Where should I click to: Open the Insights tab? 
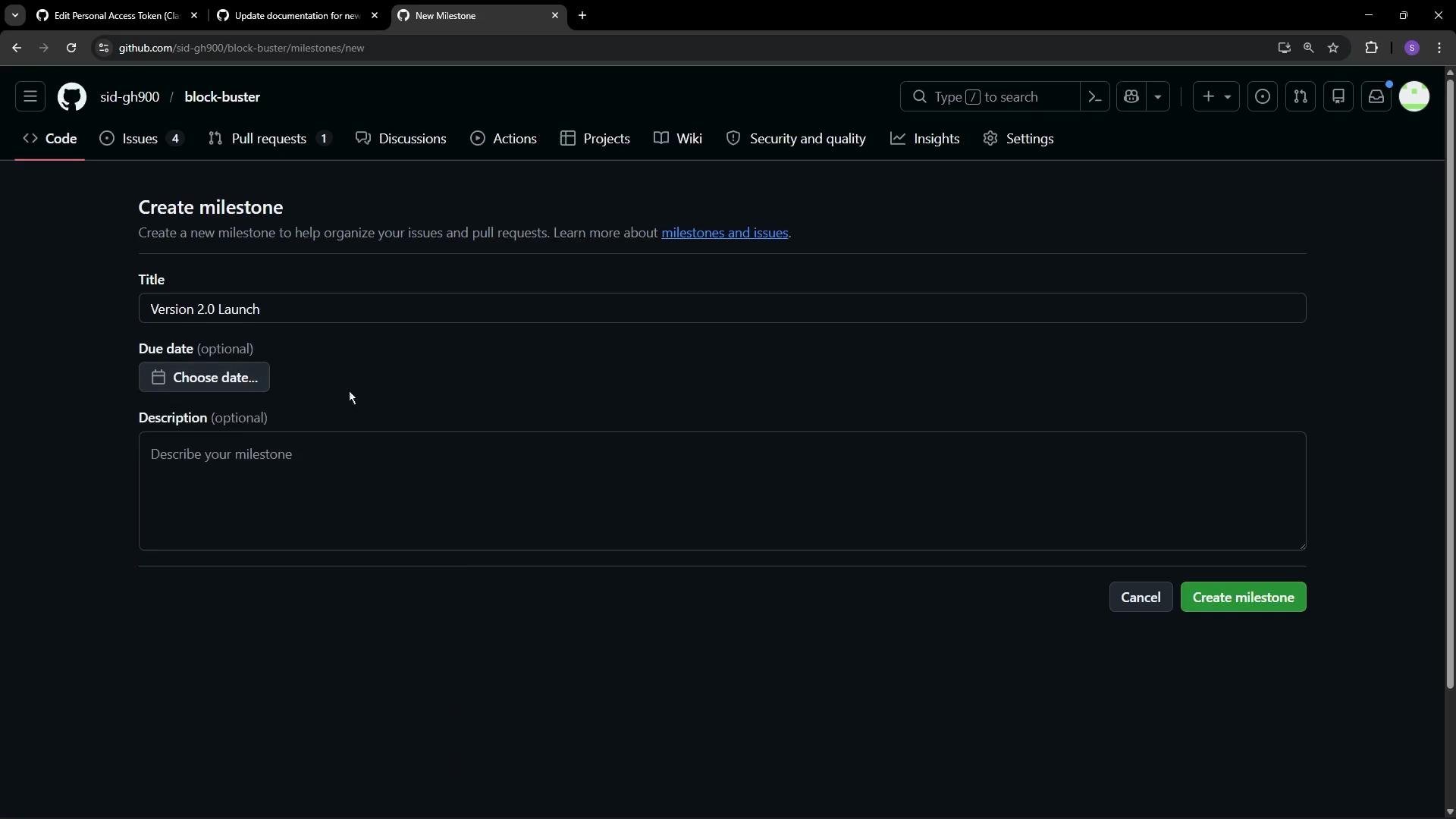925,139
